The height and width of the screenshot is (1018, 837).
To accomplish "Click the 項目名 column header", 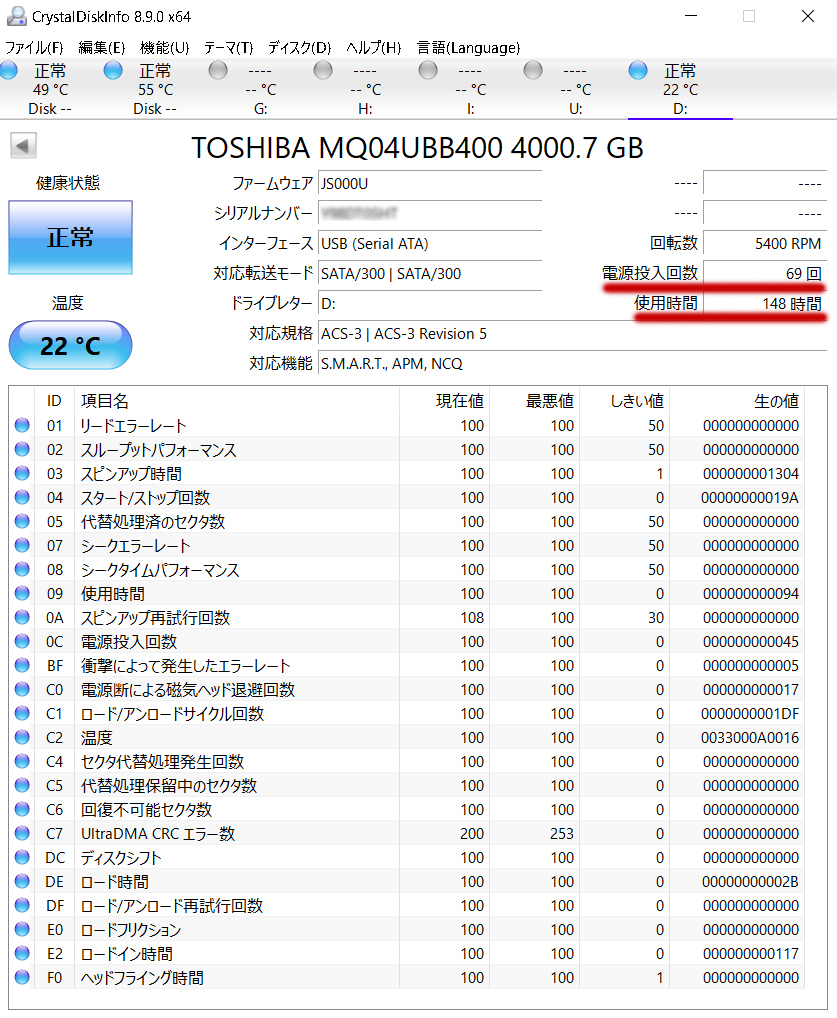I will (237, 401).
